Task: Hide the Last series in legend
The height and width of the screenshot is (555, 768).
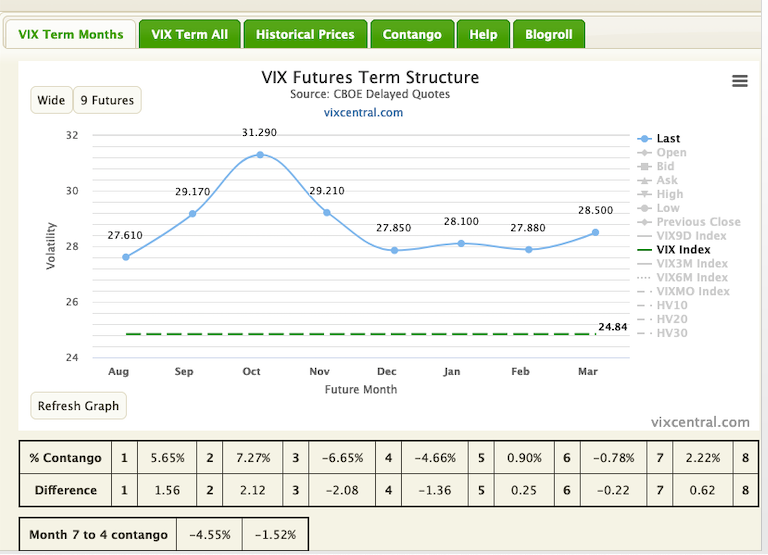Action: pos(668,139)
